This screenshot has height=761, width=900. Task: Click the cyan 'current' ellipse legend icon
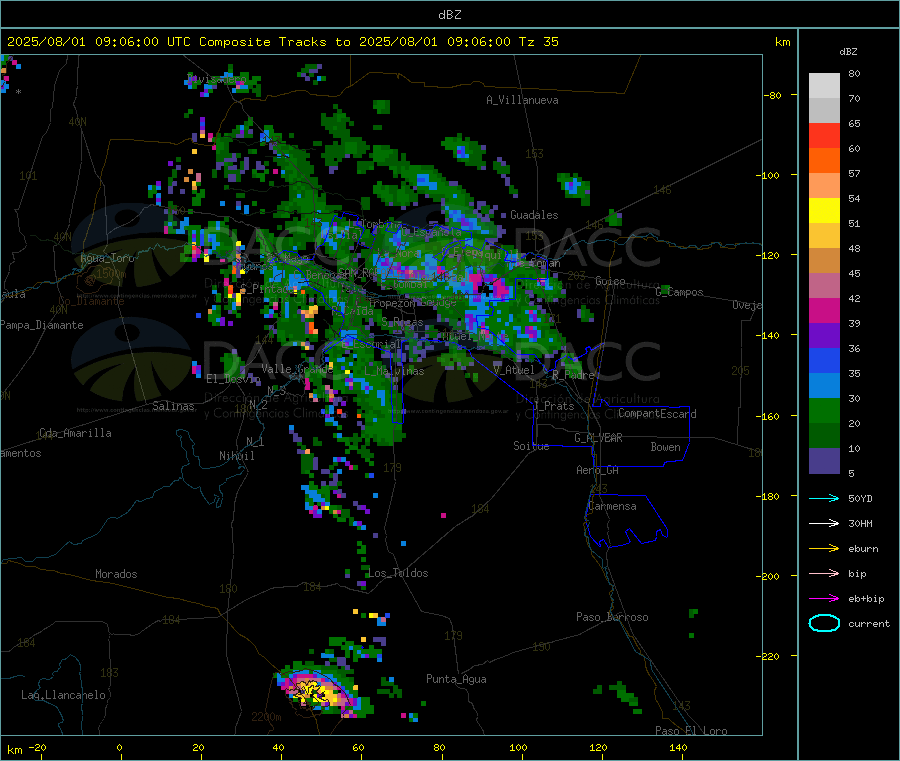coord(824,623)
